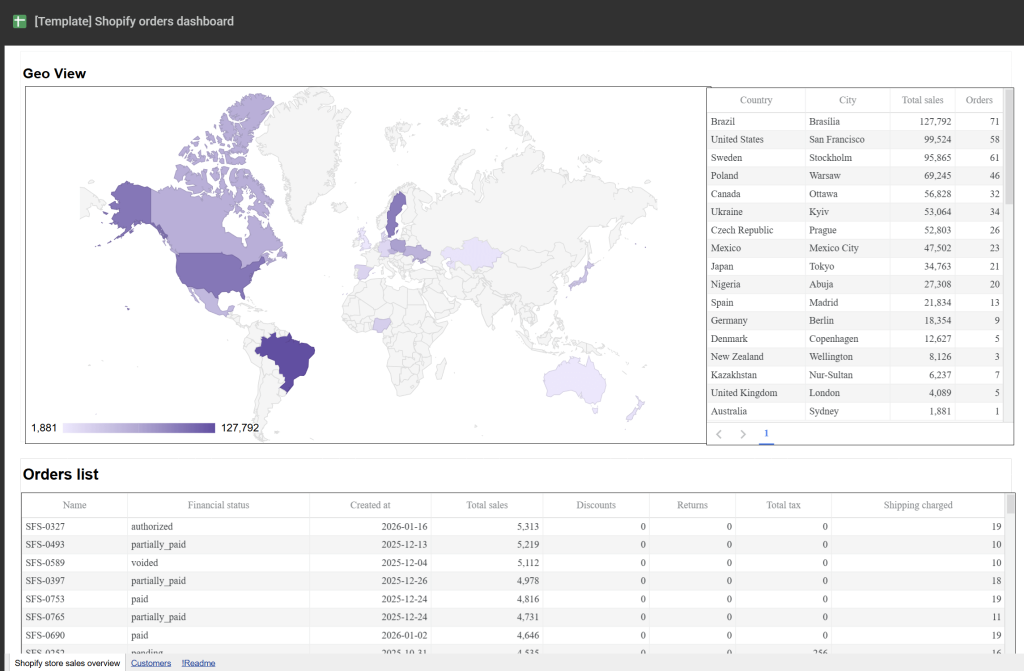Screen dimensions: 1024x671
Task: Click the previous page chevron in Geo table
Action: [x=719, y=433]
